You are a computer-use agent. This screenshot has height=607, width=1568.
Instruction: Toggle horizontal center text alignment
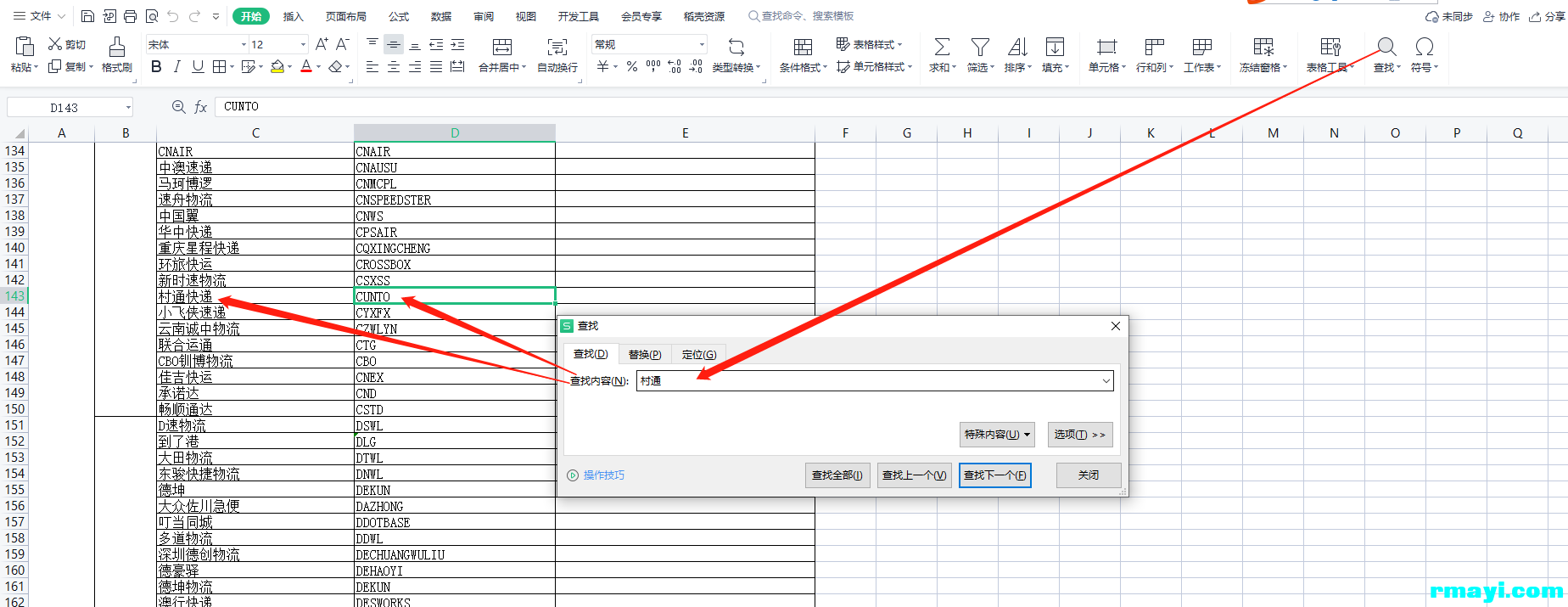[394, 66]
